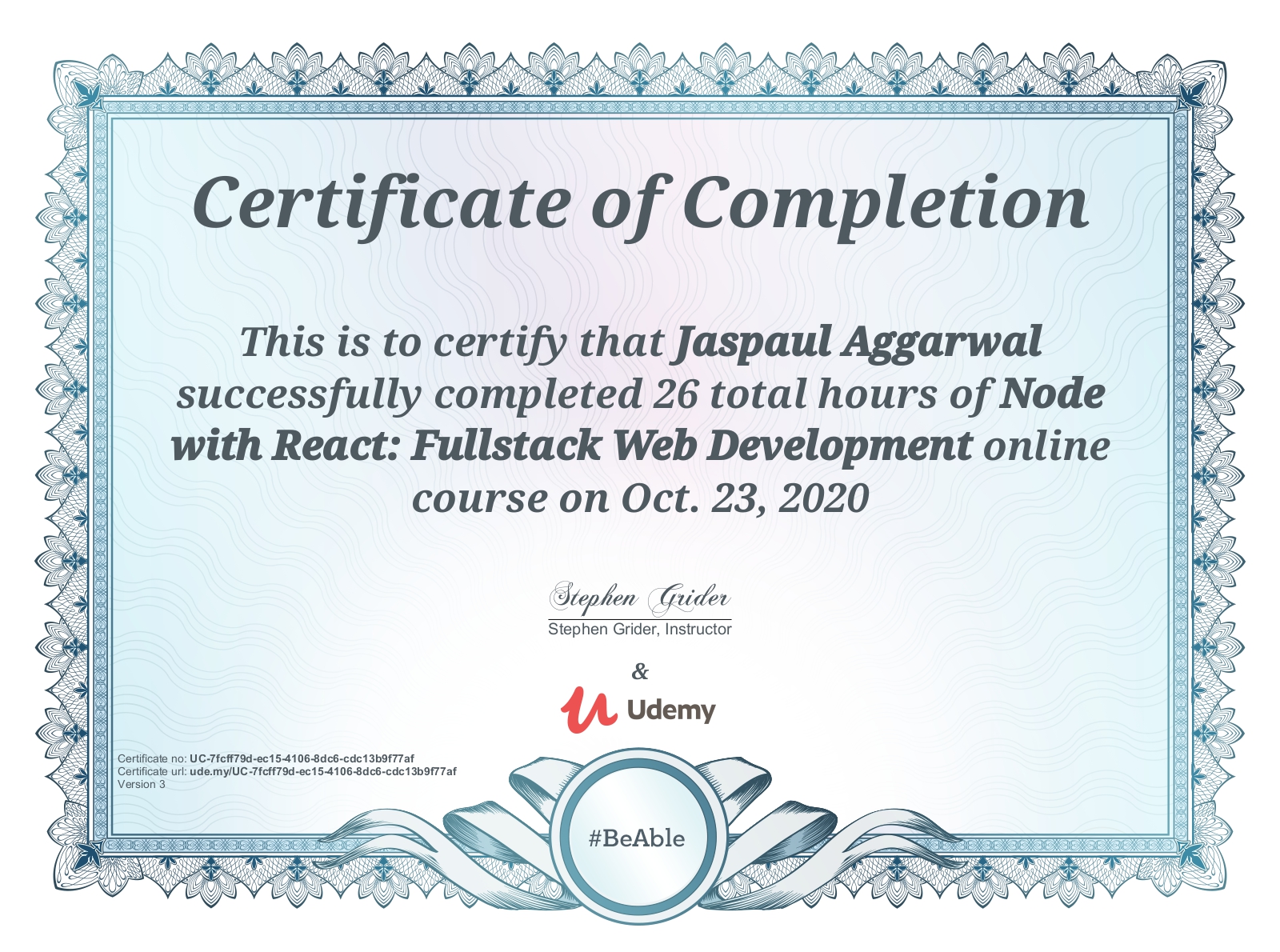
Task: Click 'This is to certify that'
Action: coord(452,342)
